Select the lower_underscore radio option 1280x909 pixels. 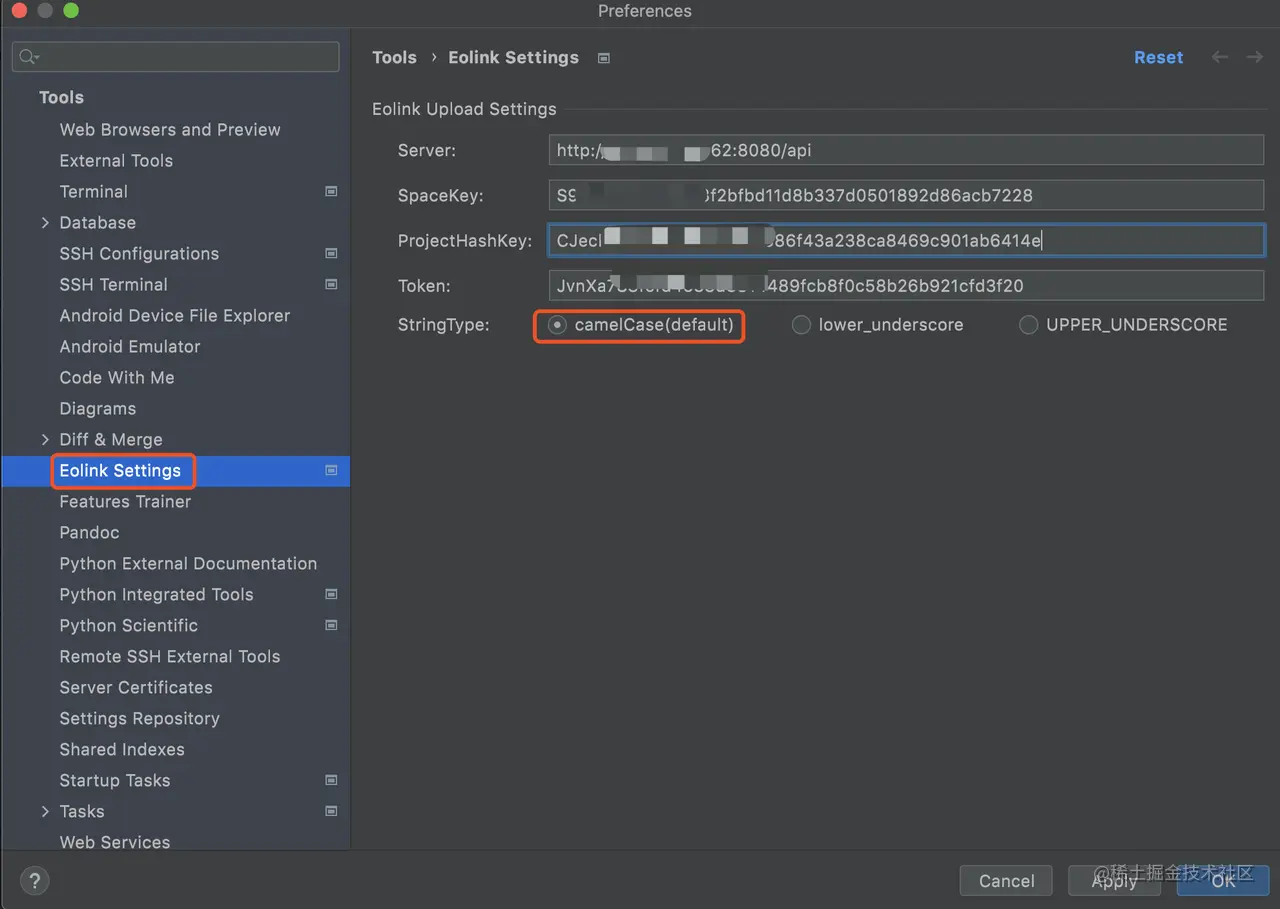pyautogui.click(x=801, y=325)
